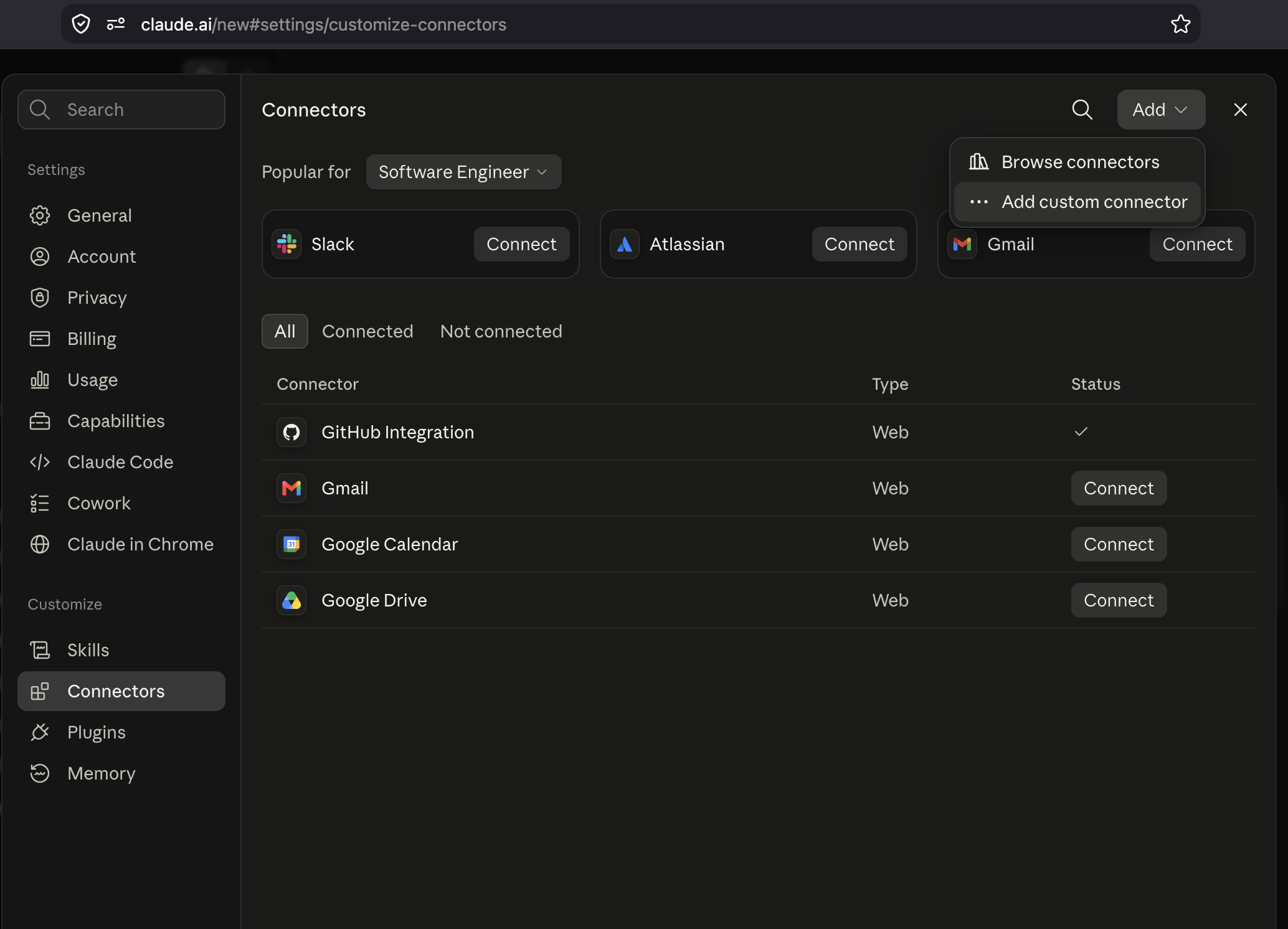Connect Google Calendar in the table

point(1119,544)
